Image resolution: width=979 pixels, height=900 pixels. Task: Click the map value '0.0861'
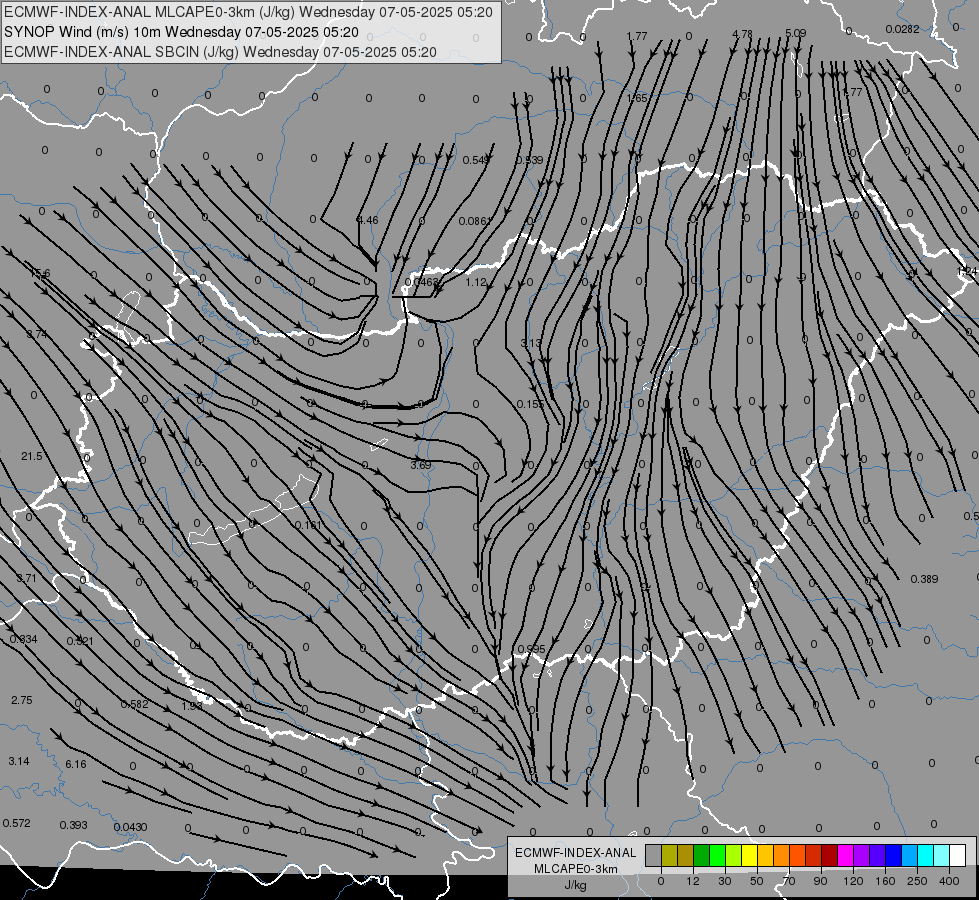coord(475,221)
